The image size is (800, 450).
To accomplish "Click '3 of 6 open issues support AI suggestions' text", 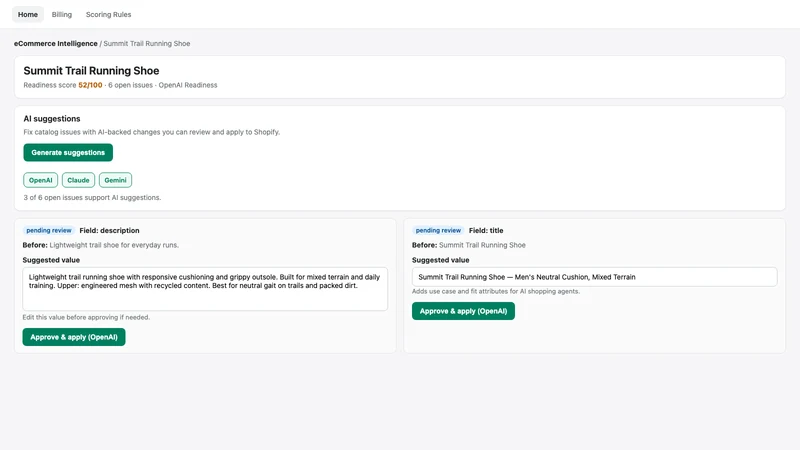I will click(92, 197).
